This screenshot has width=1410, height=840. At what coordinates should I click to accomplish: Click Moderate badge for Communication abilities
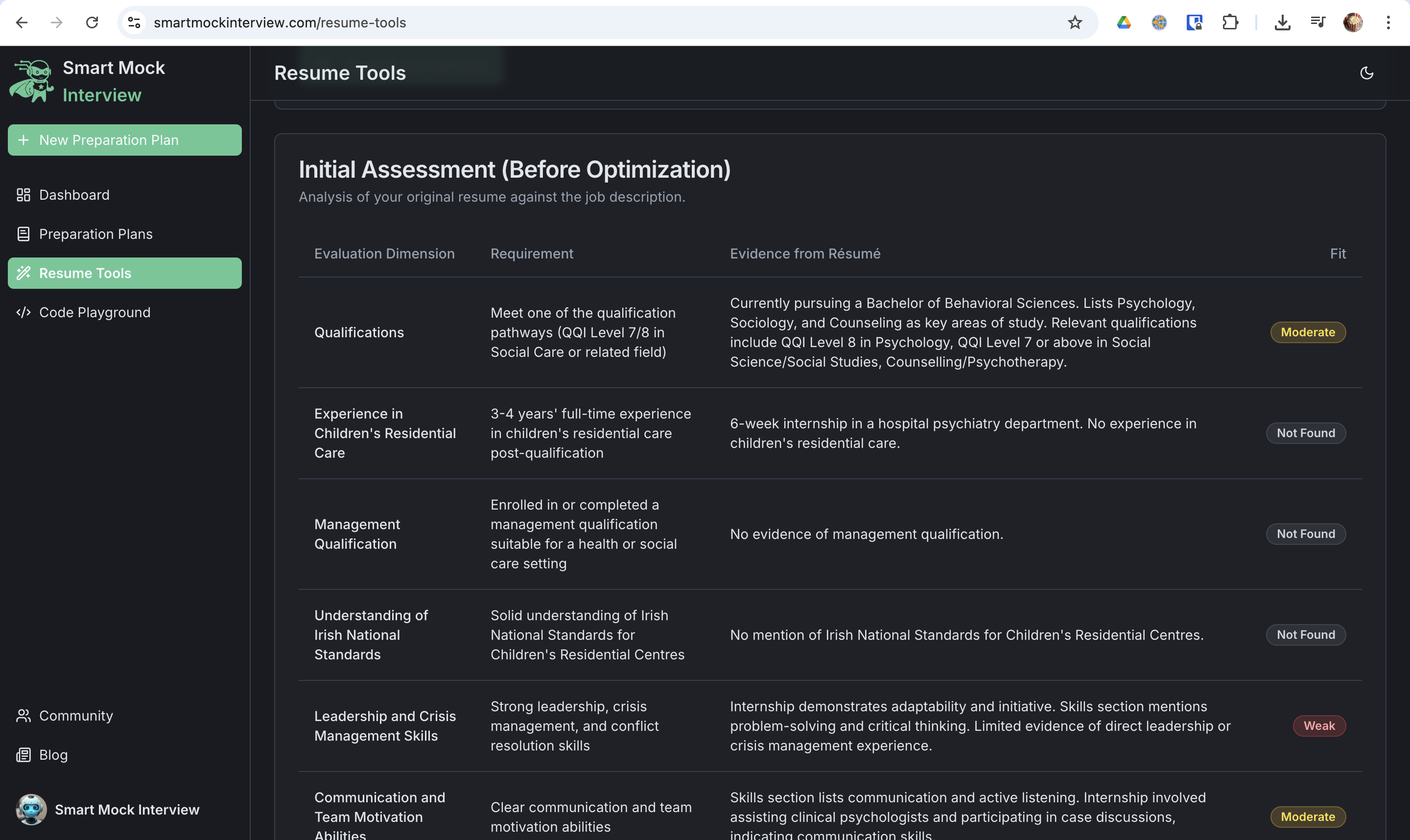[1308, 817]
